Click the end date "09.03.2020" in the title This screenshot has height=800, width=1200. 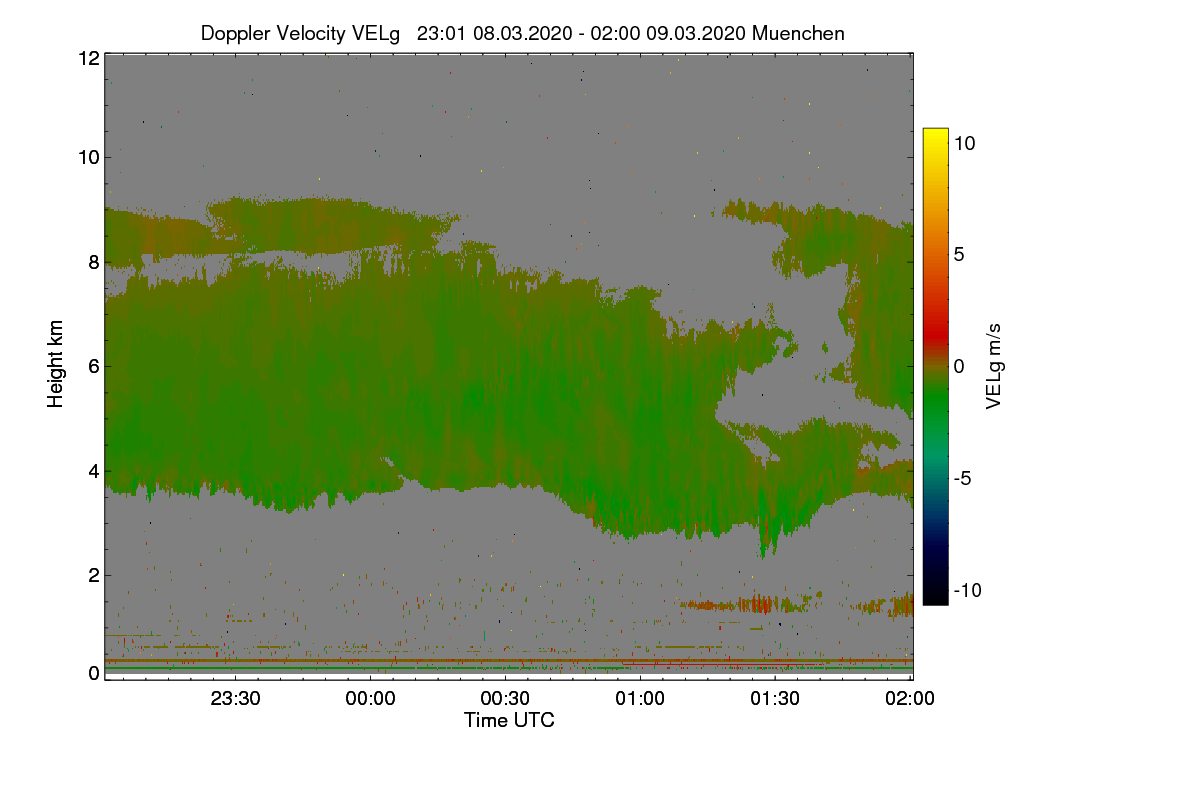696,33
